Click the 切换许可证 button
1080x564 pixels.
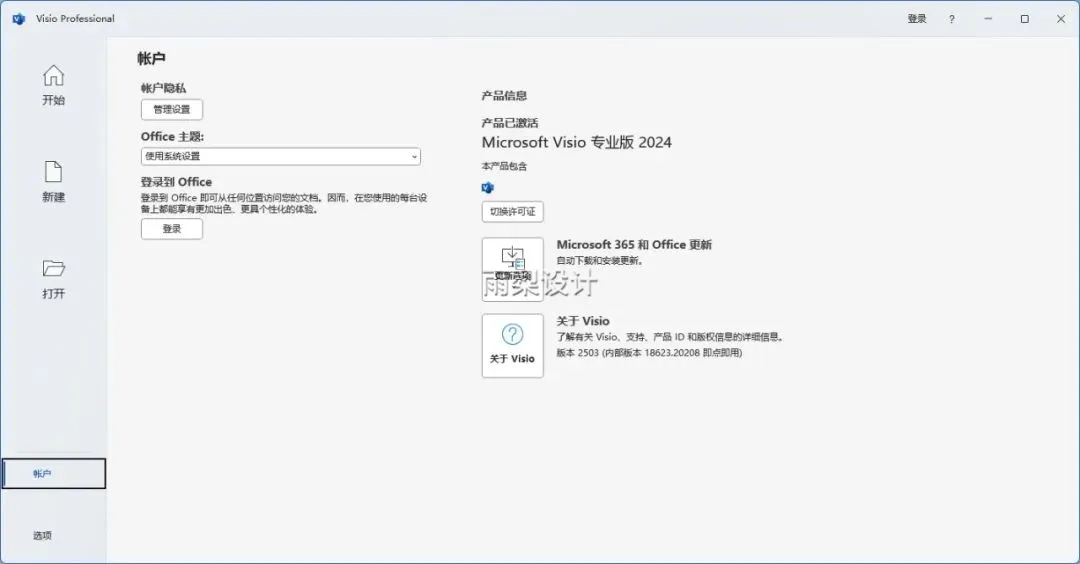[x=512, y=211]
